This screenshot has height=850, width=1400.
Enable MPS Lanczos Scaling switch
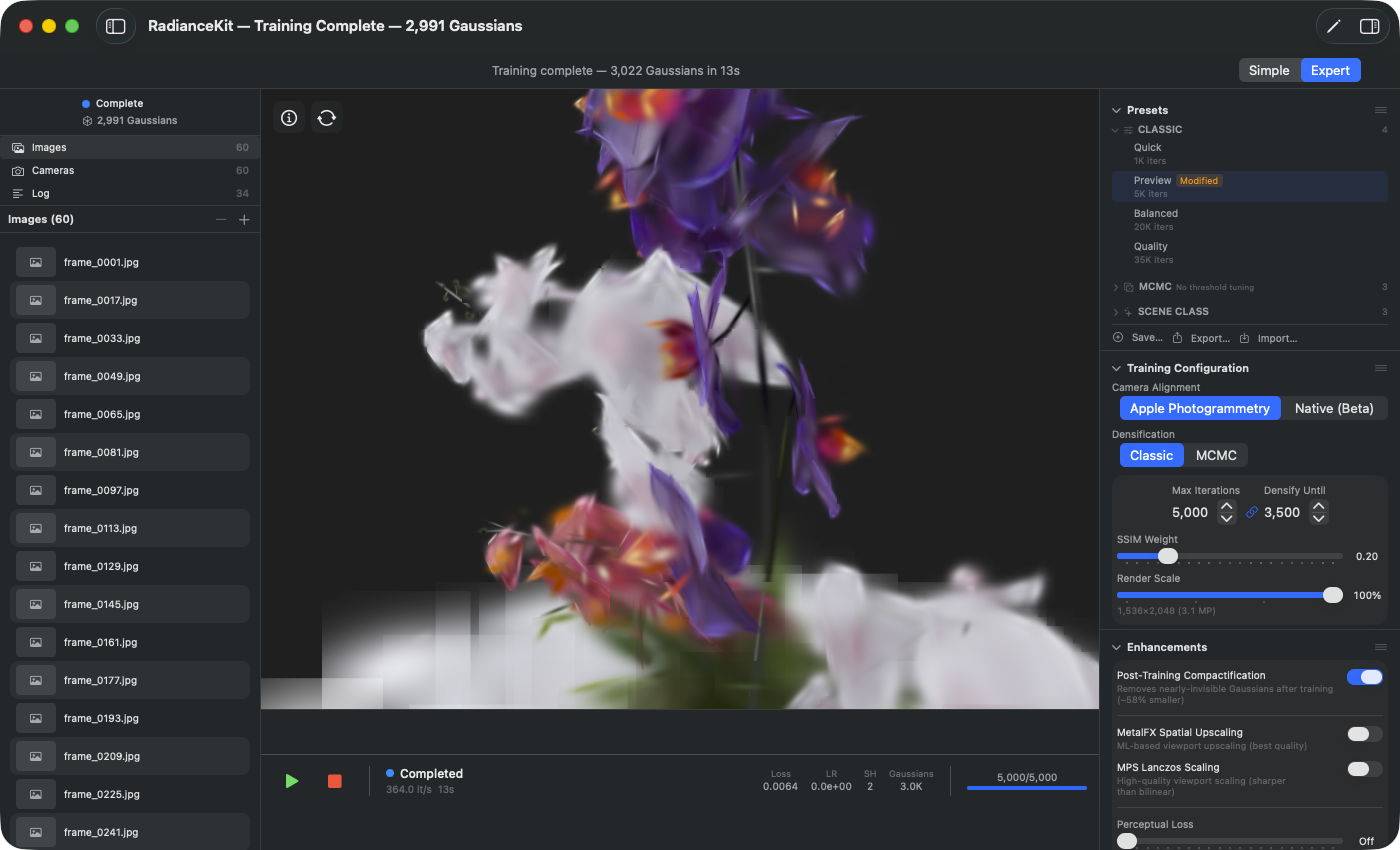[1365, 769]
